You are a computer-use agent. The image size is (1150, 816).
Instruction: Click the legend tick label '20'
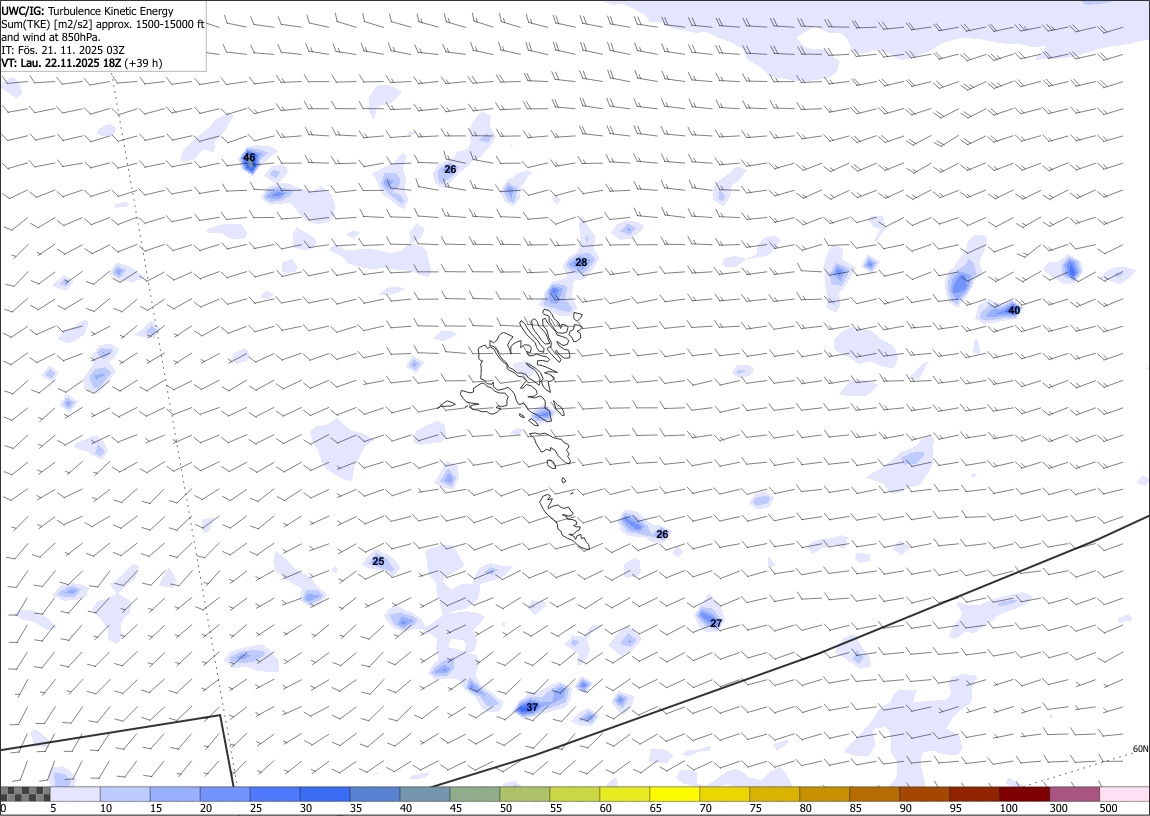click(205, 808)
